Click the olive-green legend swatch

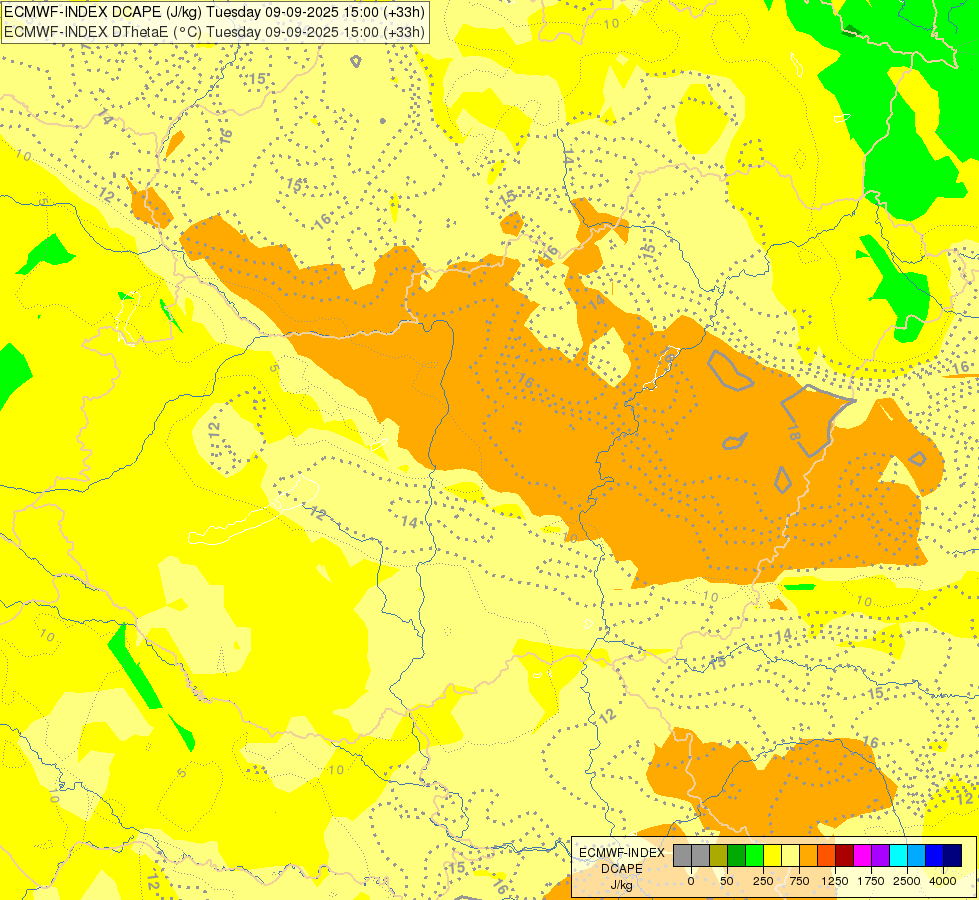[719, 856]
